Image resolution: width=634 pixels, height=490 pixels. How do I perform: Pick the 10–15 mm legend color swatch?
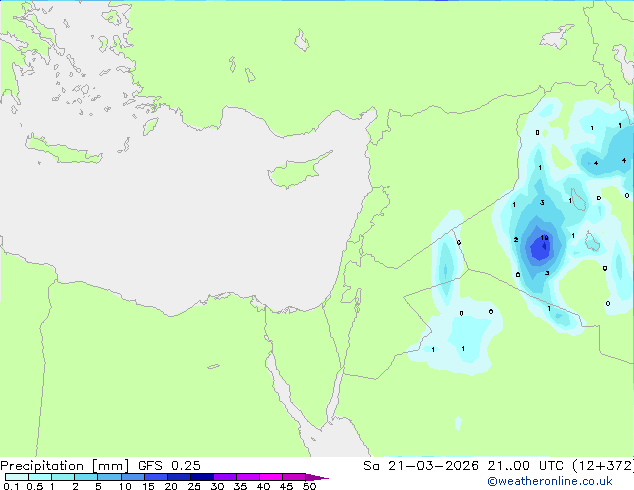133,477
